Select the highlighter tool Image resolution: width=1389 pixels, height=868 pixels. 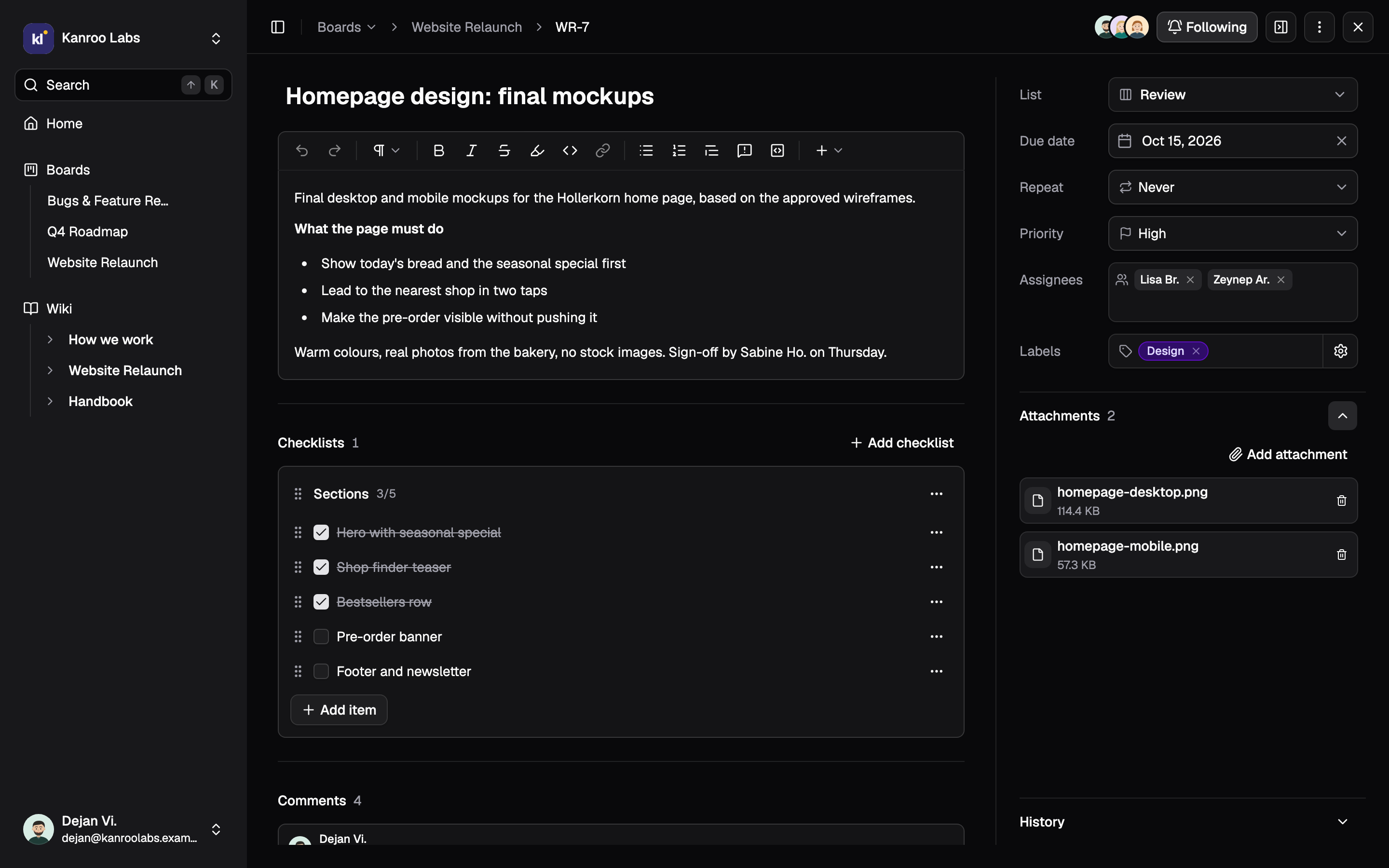(x=537, y=150)
